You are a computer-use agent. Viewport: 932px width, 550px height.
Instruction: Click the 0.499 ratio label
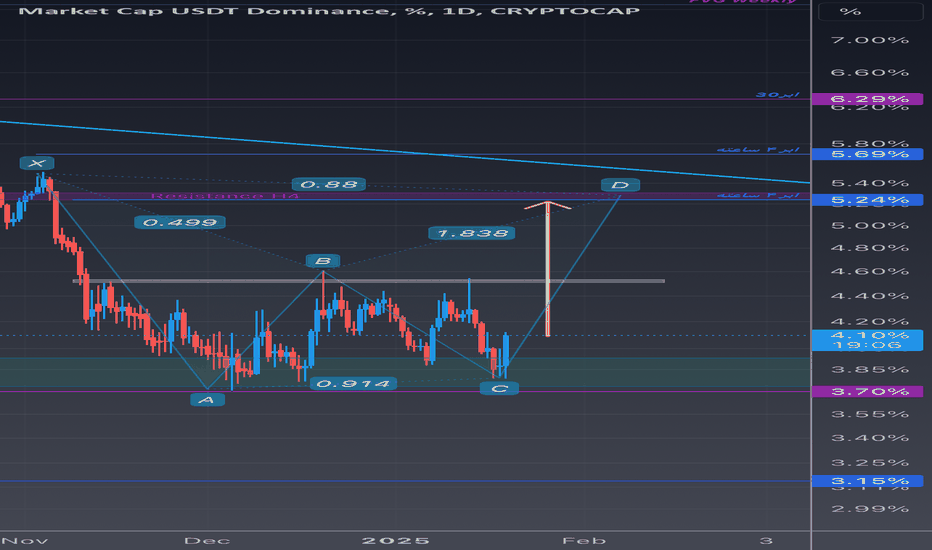click(x=180, y=222)
